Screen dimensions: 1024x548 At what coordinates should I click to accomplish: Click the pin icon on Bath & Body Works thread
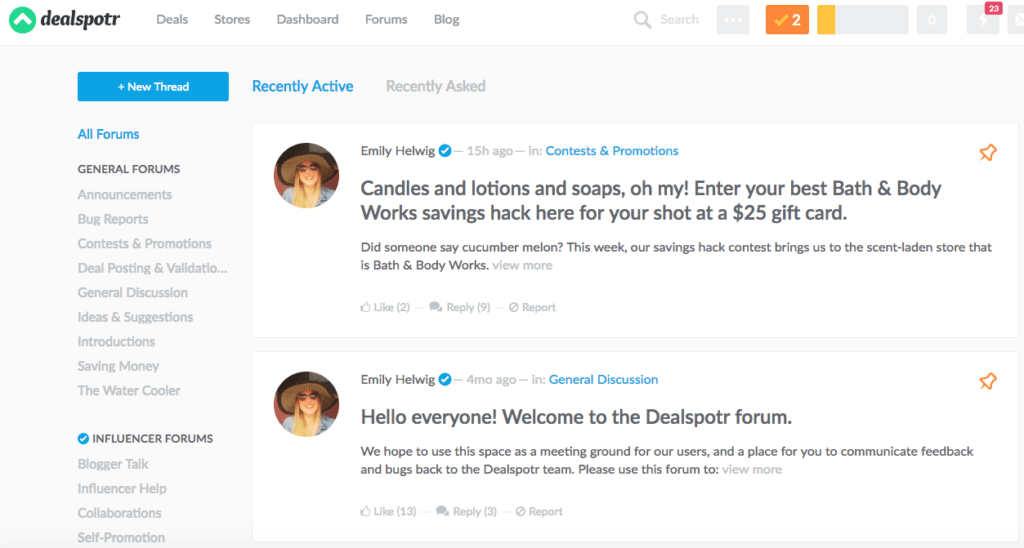click(x=987, y=153)
